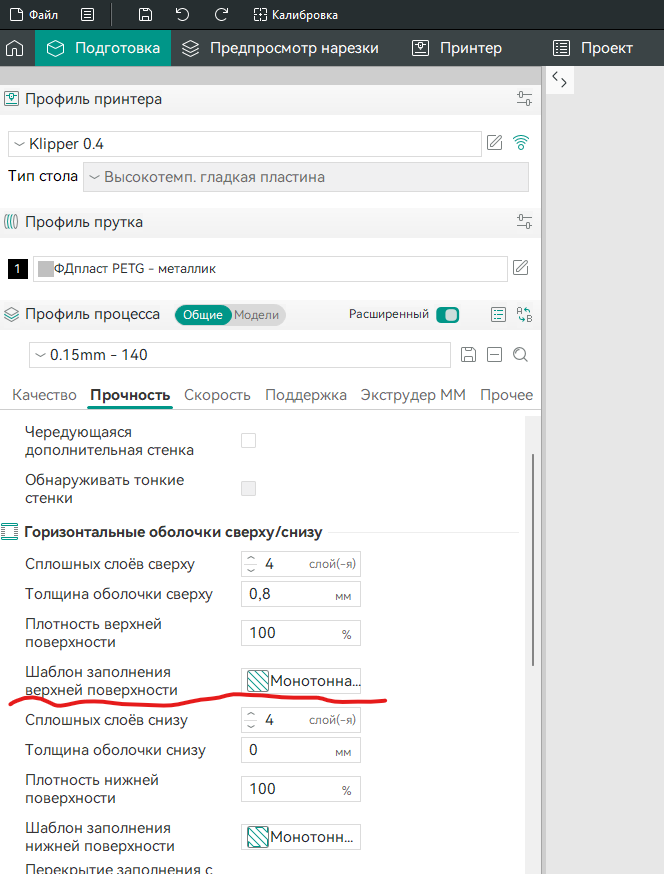The height and width of the screenshot is (874, 664).
Task: Switch to the Скорость tab
Action: 217,395
